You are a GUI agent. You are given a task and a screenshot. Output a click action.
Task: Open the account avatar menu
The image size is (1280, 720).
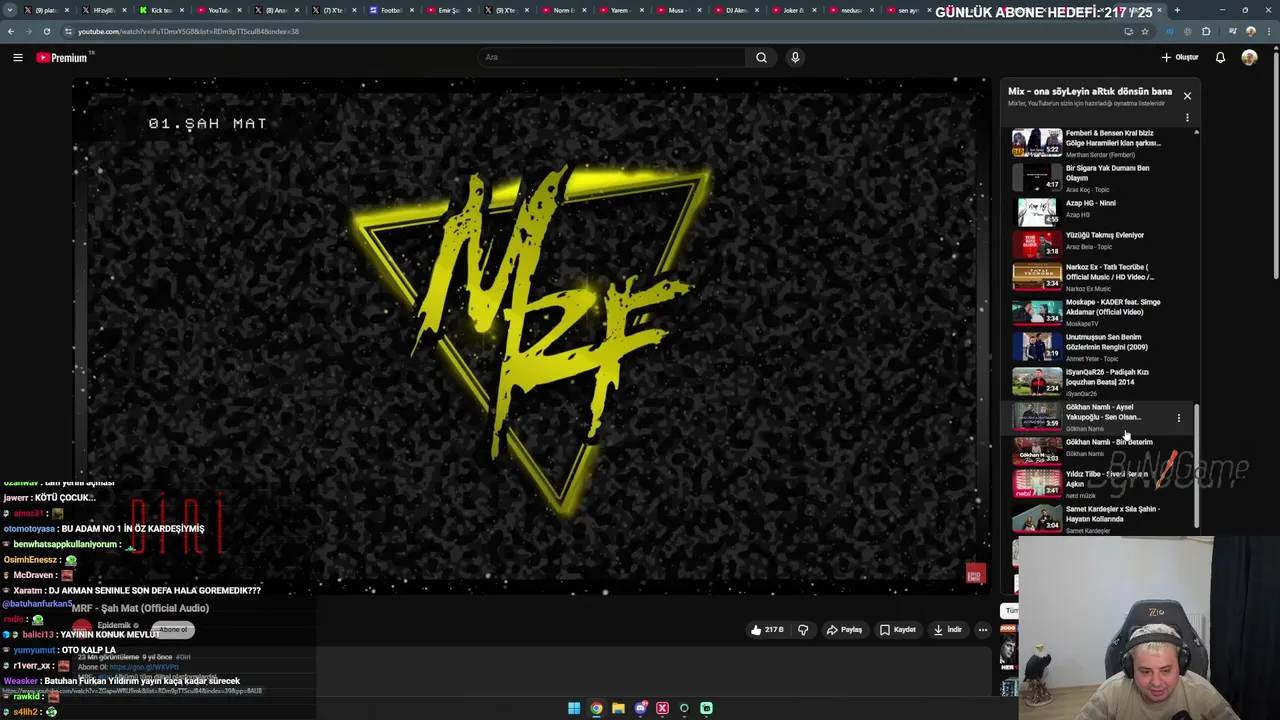pos(1249,57)
